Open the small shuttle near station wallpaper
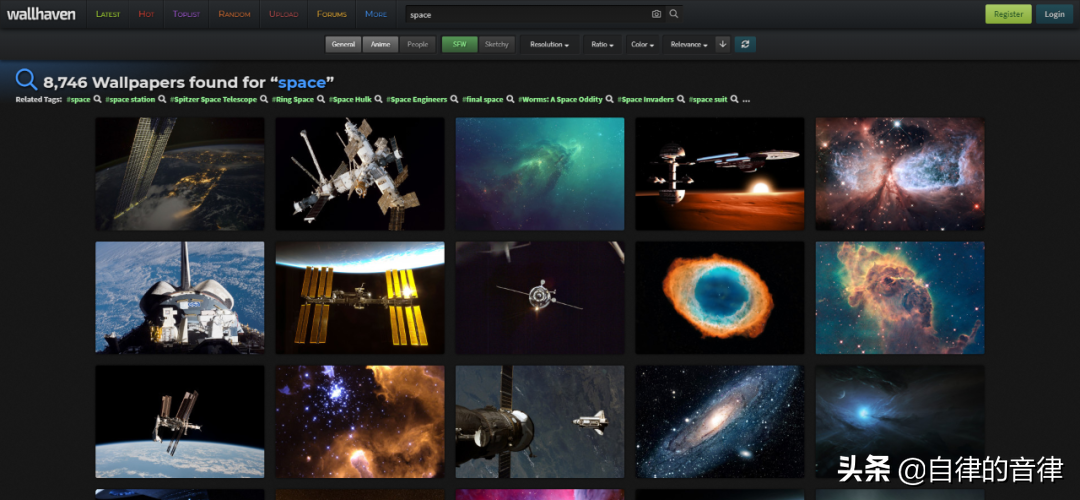Image resolution: width=1080 pixels, height=500 pixels. [540, 421]
